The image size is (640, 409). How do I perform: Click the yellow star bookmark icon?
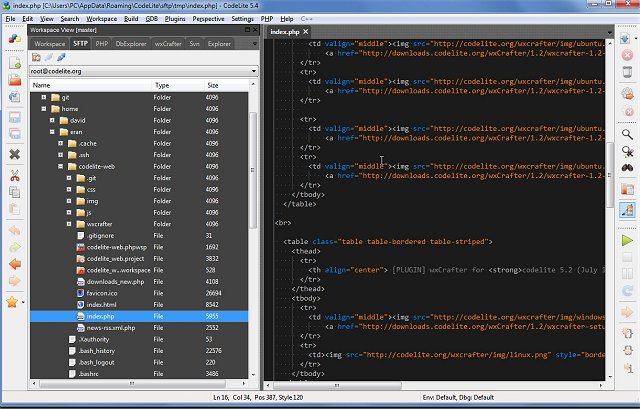click(x=12, y=301)
